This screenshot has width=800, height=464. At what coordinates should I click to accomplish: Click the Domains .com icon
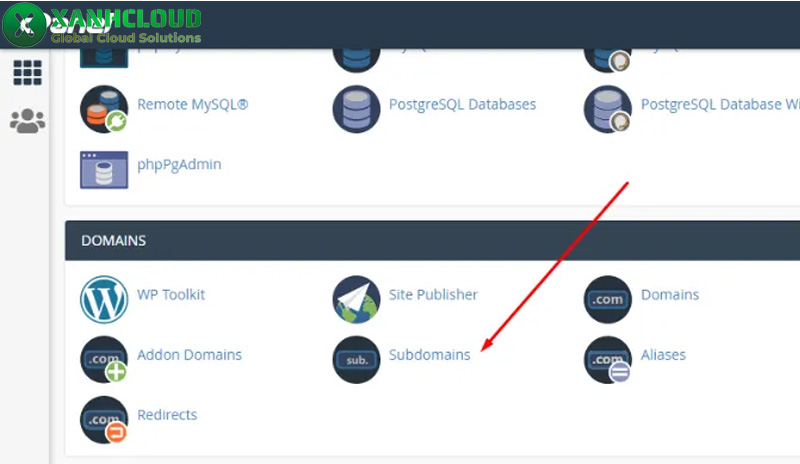608,299
